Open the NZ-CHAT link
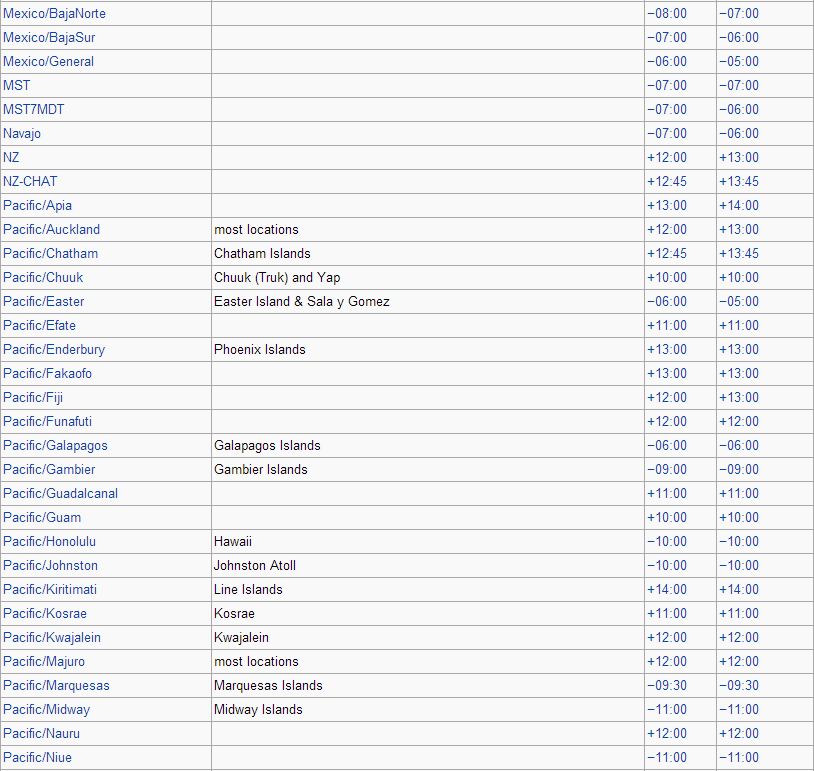This screenshot has height=771, width=814. pyautogui.click(x=30, y=181)
